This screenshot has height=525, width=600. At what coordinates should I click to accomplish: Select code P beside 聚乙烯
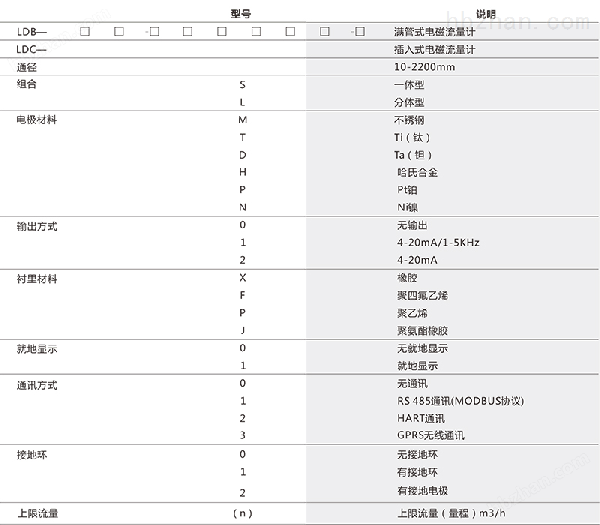click(243, 313)
